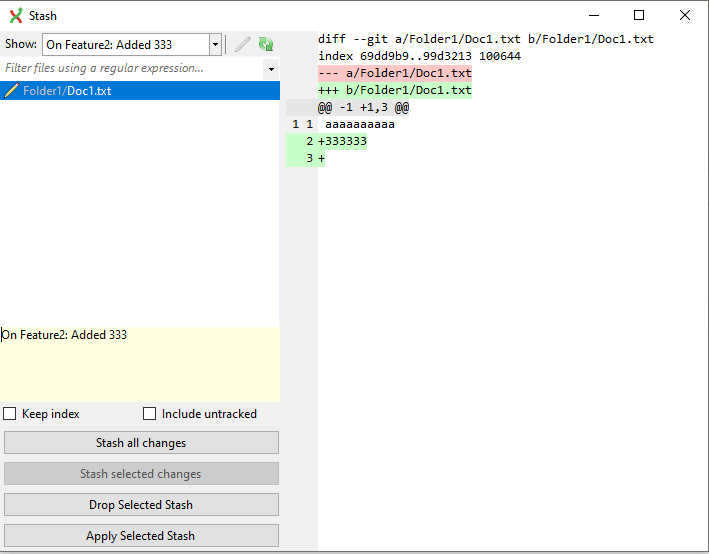Viewport: 709px width, 554px height.
Task: Close the Stash window
Action: click(x=685, y=15)
